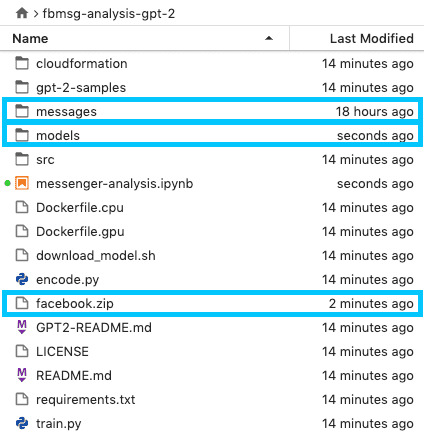Click '2 minutes ago' in the facebook.zip row

tap(371, 304)
